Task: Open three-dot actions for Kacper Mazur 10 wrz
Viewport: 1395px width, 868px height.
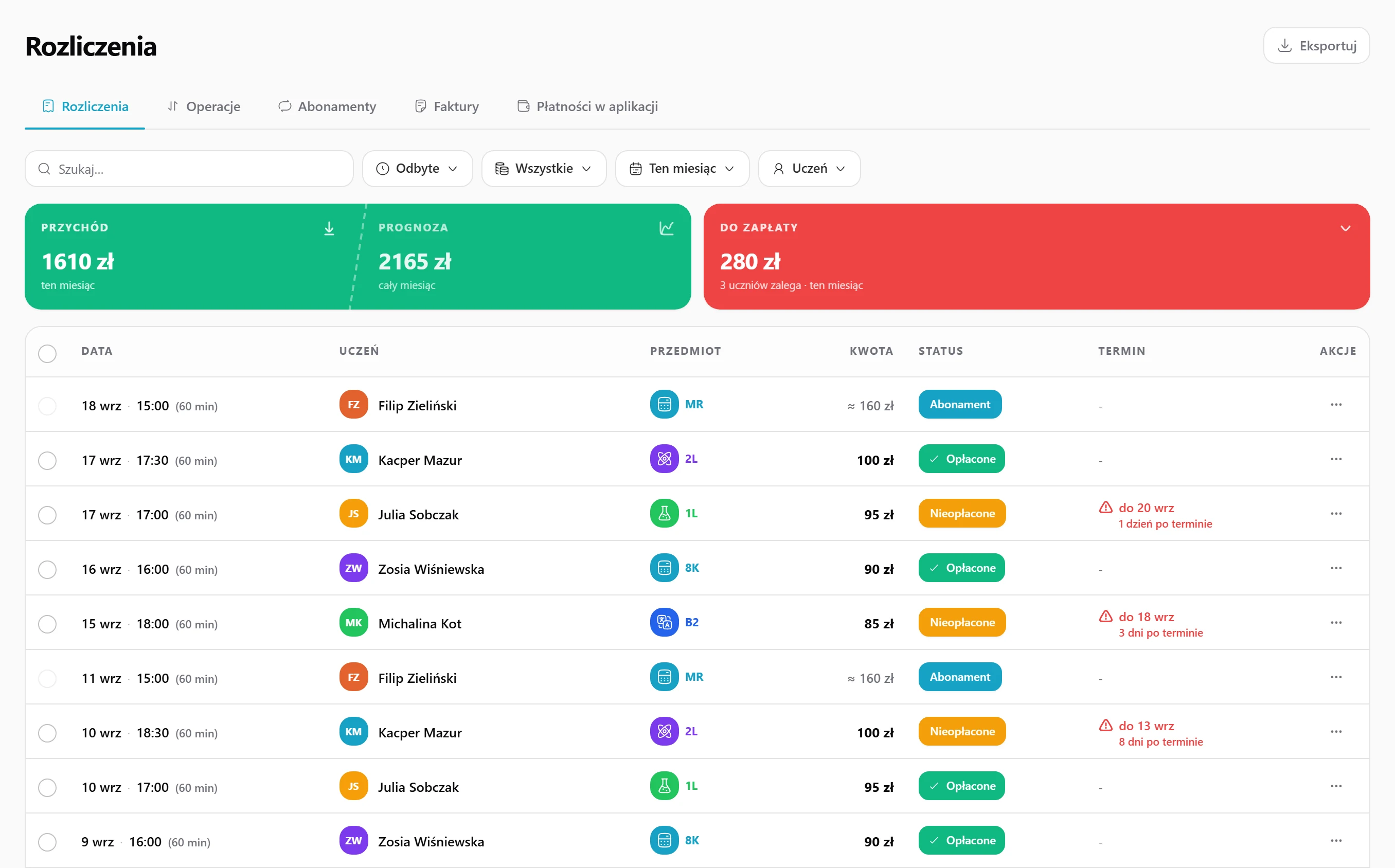Action: click(x=1336, y=731)
